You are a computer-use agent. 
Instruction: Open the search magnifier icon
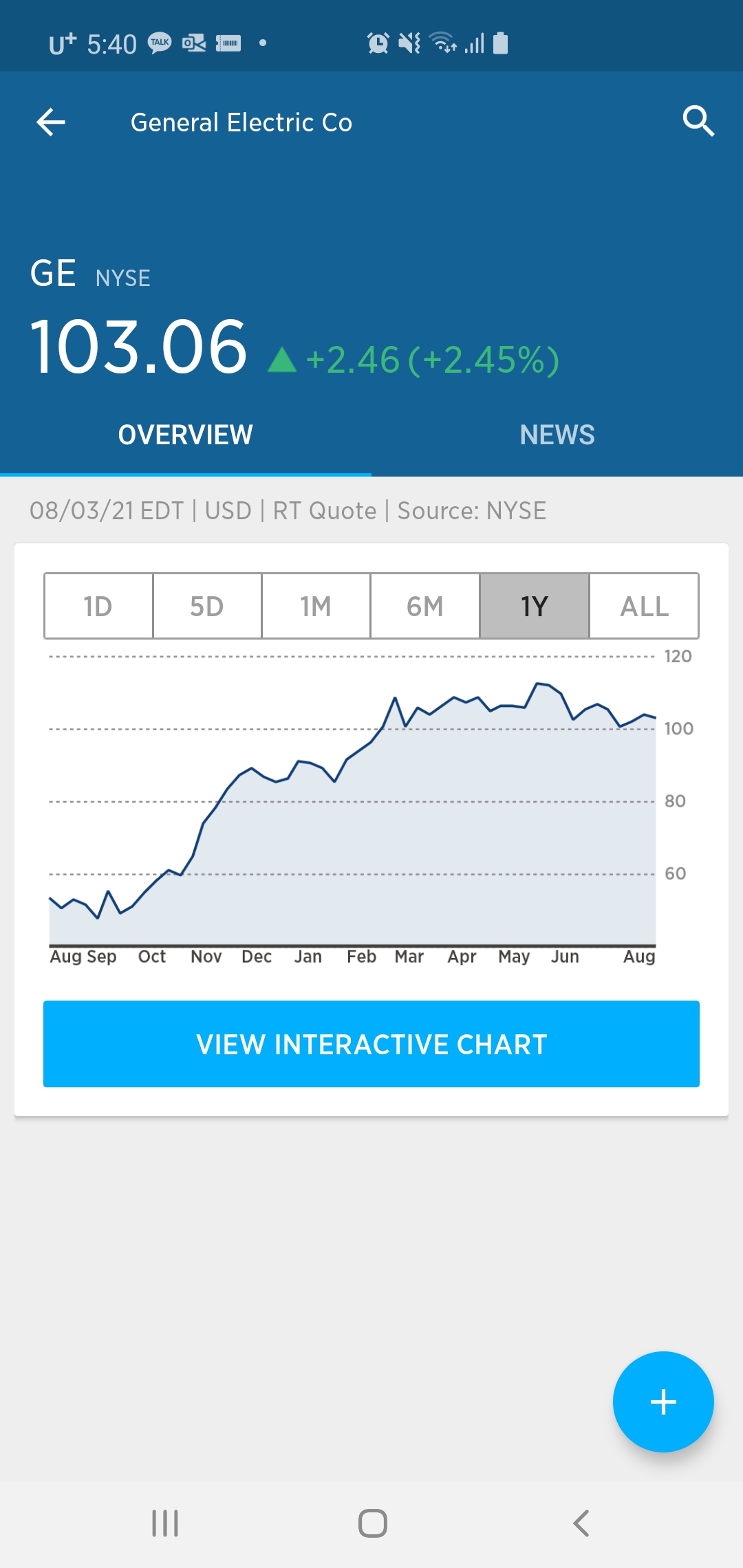pos(698,122)
